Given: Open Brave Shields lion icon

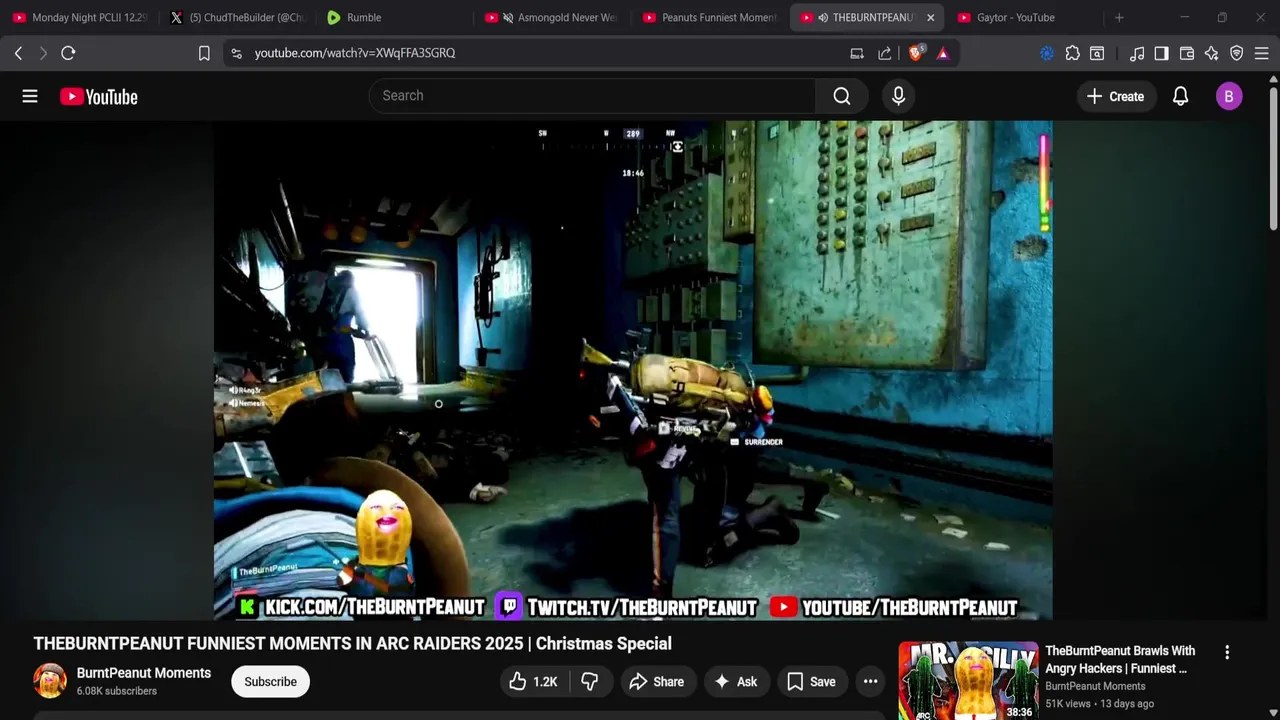Looking at the screenshot, I should [915, 53].
